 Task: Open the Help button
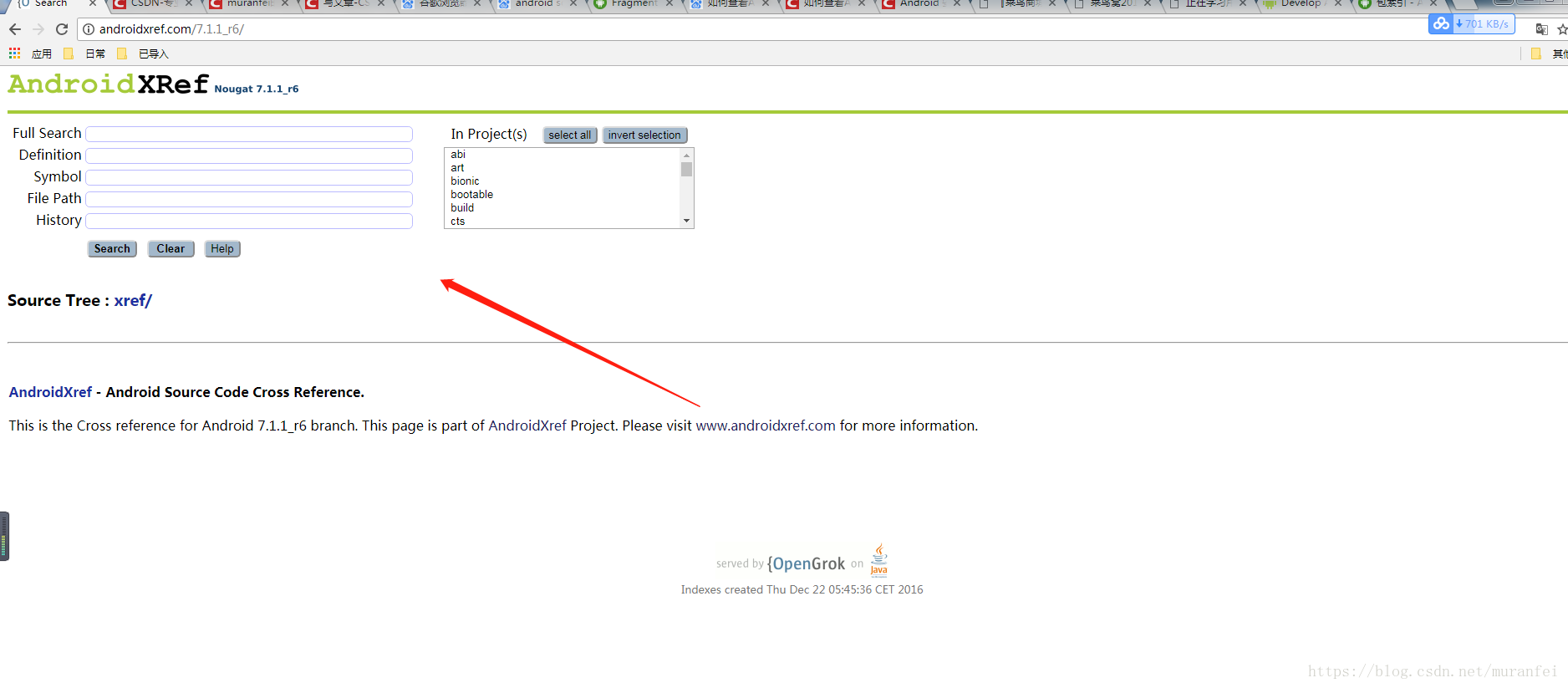coord(222,249)
